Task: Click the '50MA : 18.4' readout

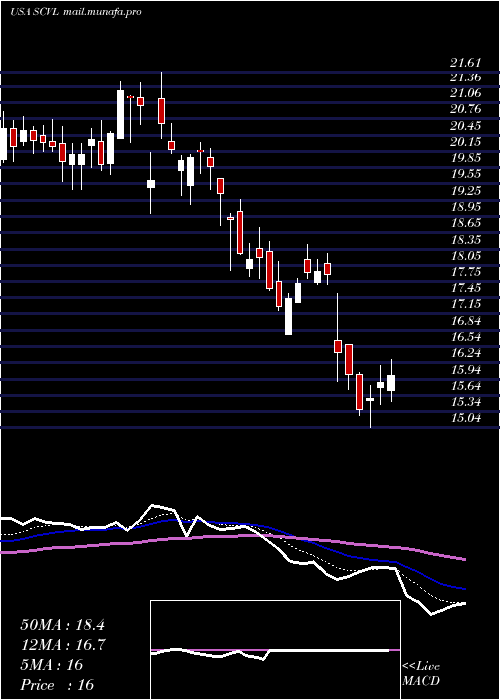Action: coord(62,625)
